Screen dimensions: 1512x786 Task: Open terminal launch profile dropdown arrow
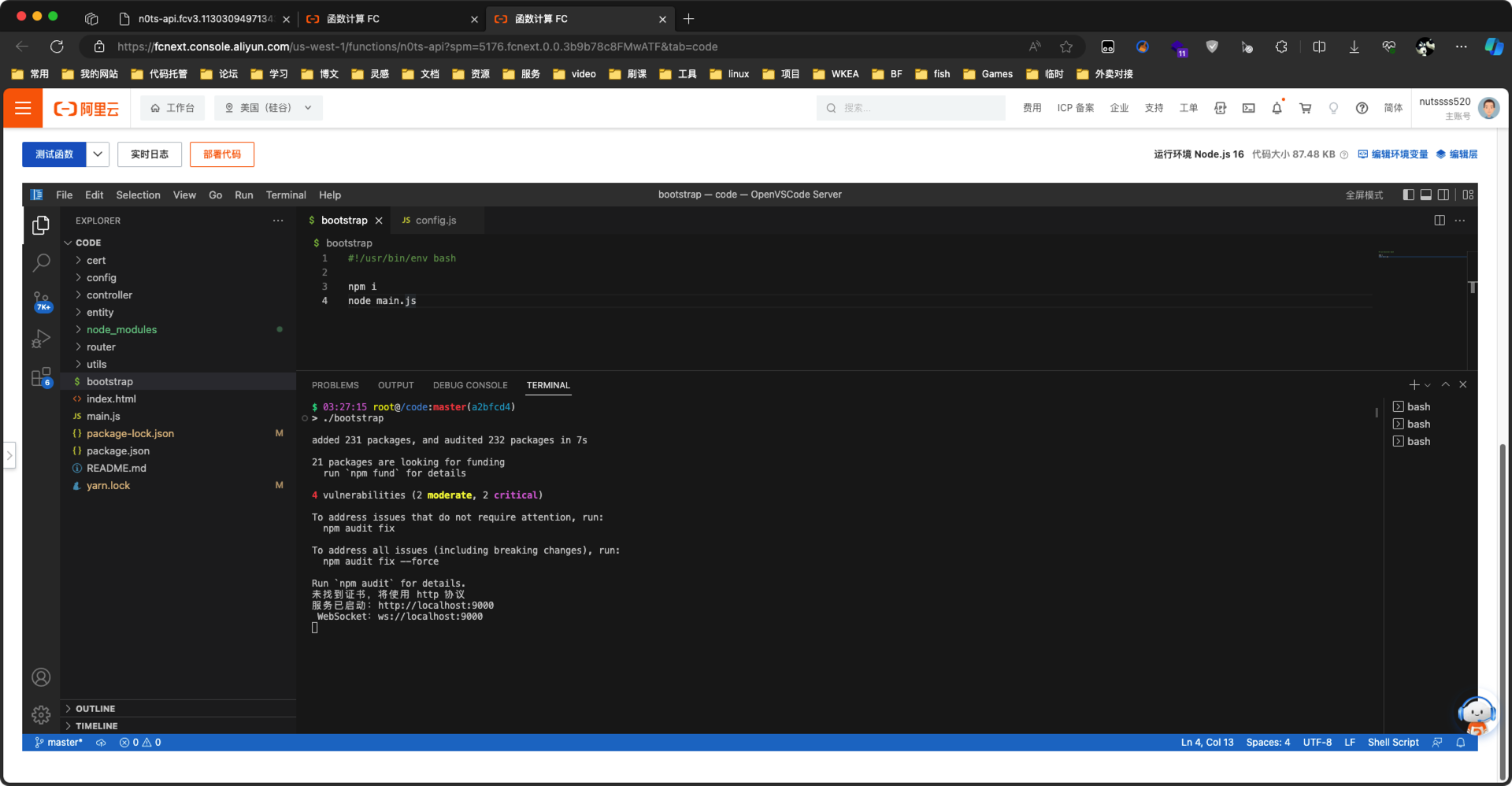(1428, 385)
